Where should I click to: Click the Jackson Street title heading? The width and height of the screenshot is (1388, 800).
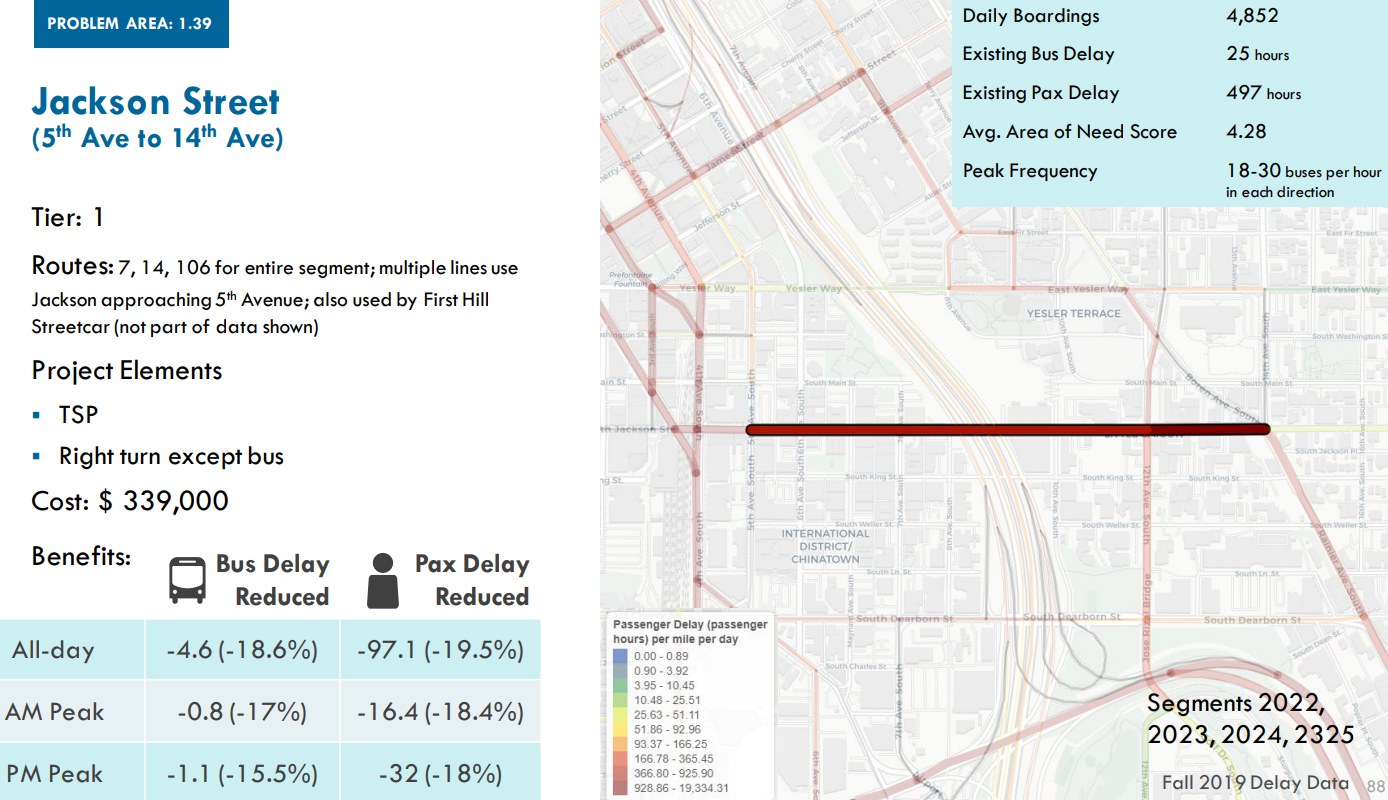(155, 102)
